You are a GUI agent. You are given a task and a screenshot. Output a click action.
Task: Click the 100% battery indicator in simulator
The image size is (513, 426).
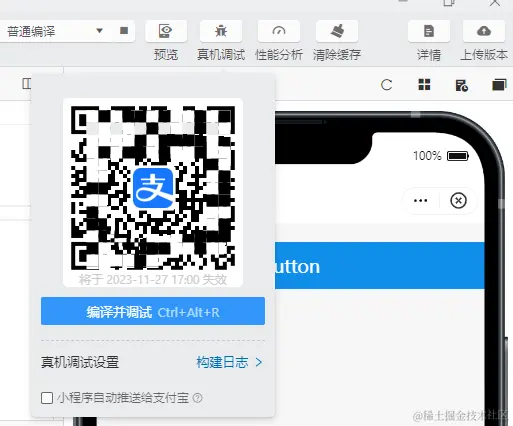pyautogui.click(x=441, y=156)
